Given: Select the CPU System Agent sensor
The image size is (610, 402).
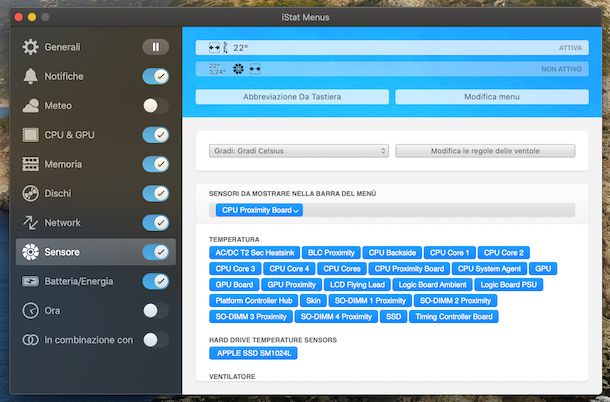Looking at the screenshot, I should click(x=489, y=269).
